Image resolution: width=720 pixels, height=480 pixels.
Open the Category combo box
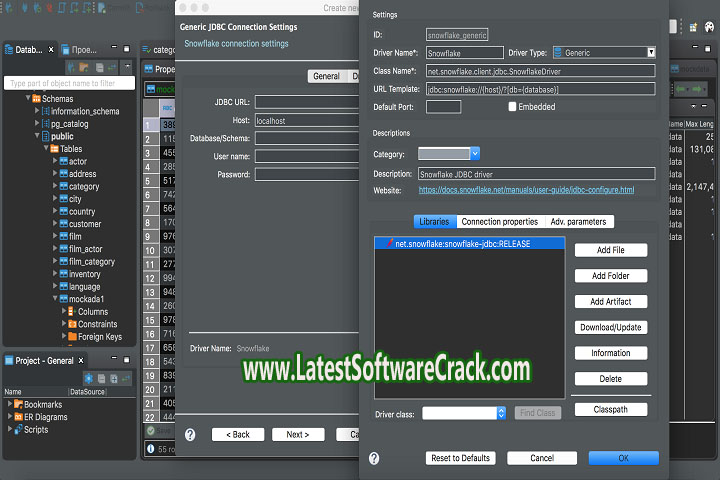click(474, 154)
